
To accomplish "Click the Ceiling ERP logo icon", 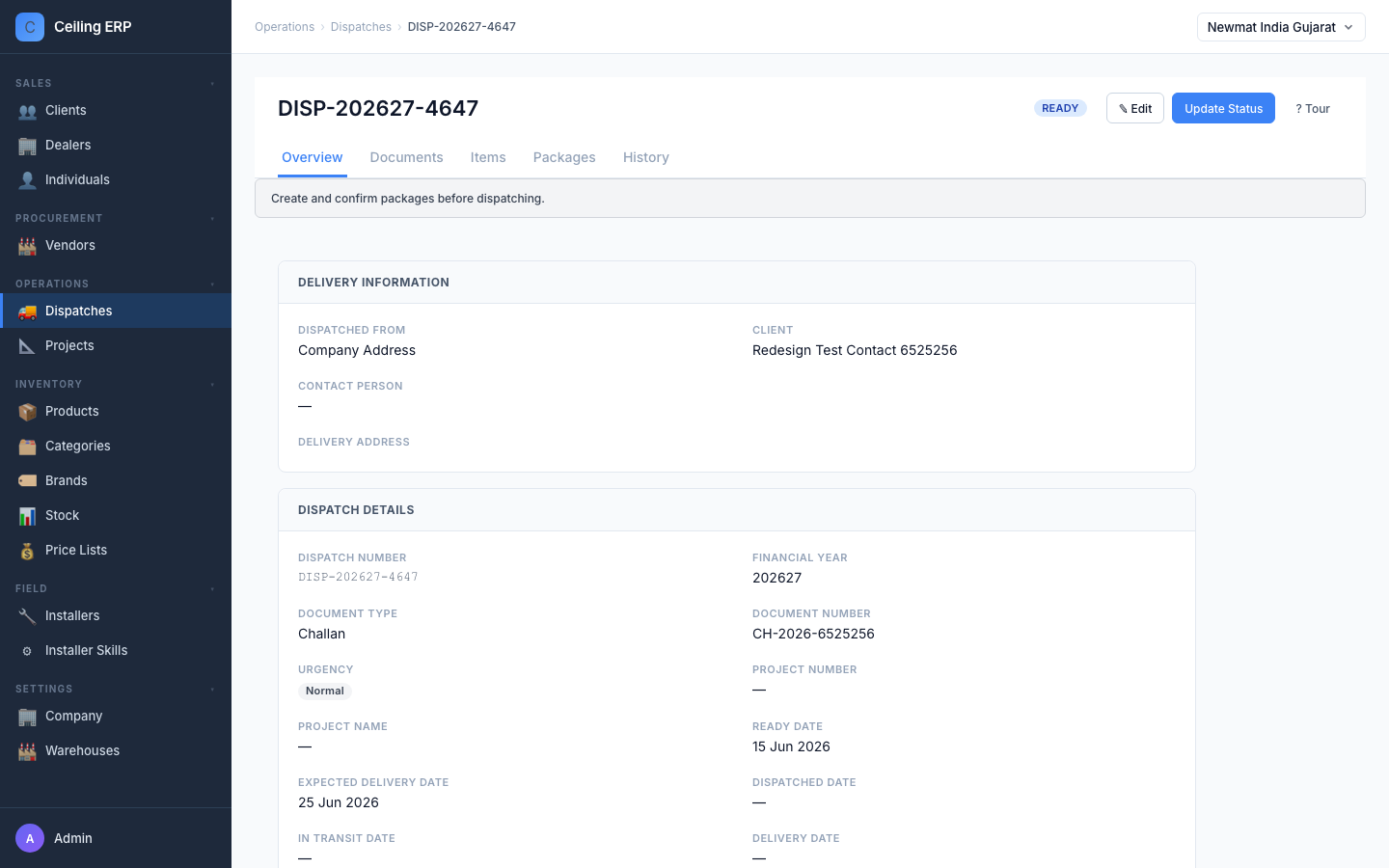I will click(x=30, y=27).
